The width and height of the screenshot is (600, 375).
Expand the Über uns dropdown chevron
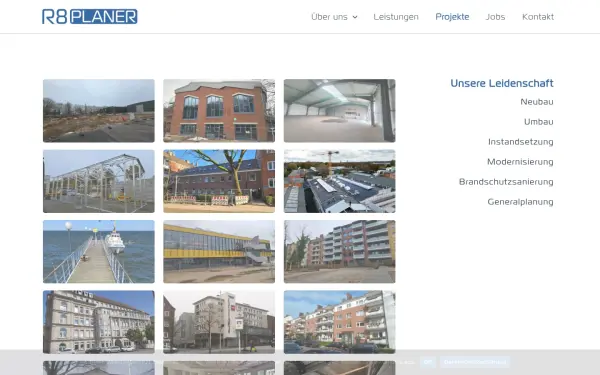355,17
